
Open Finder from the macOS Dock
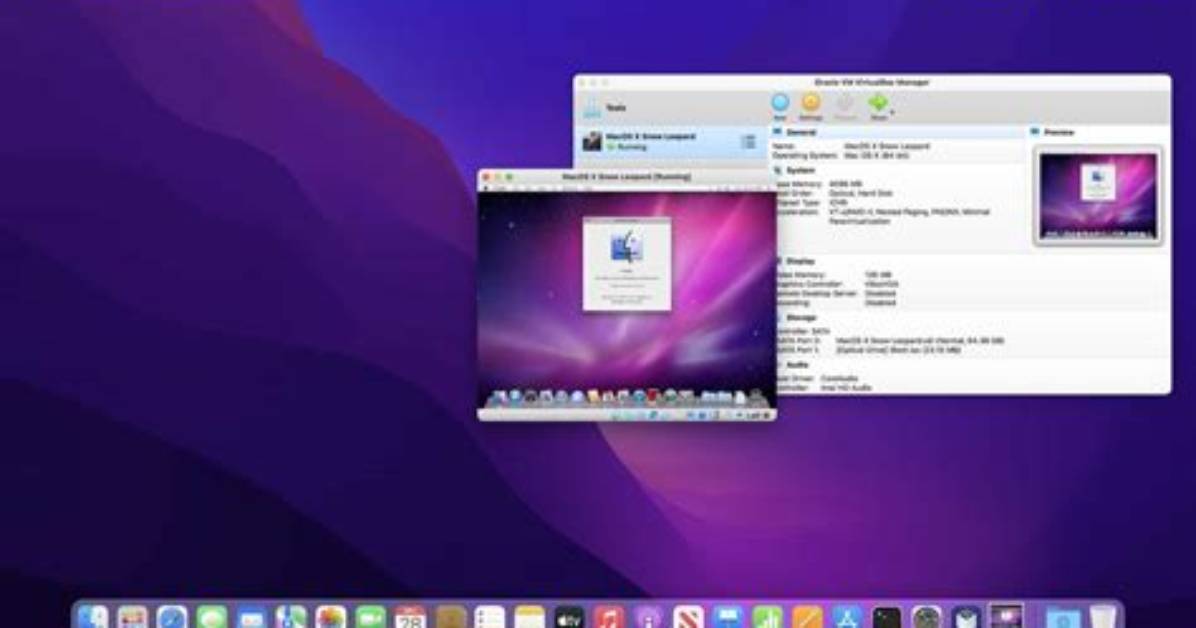coord(92,617)
